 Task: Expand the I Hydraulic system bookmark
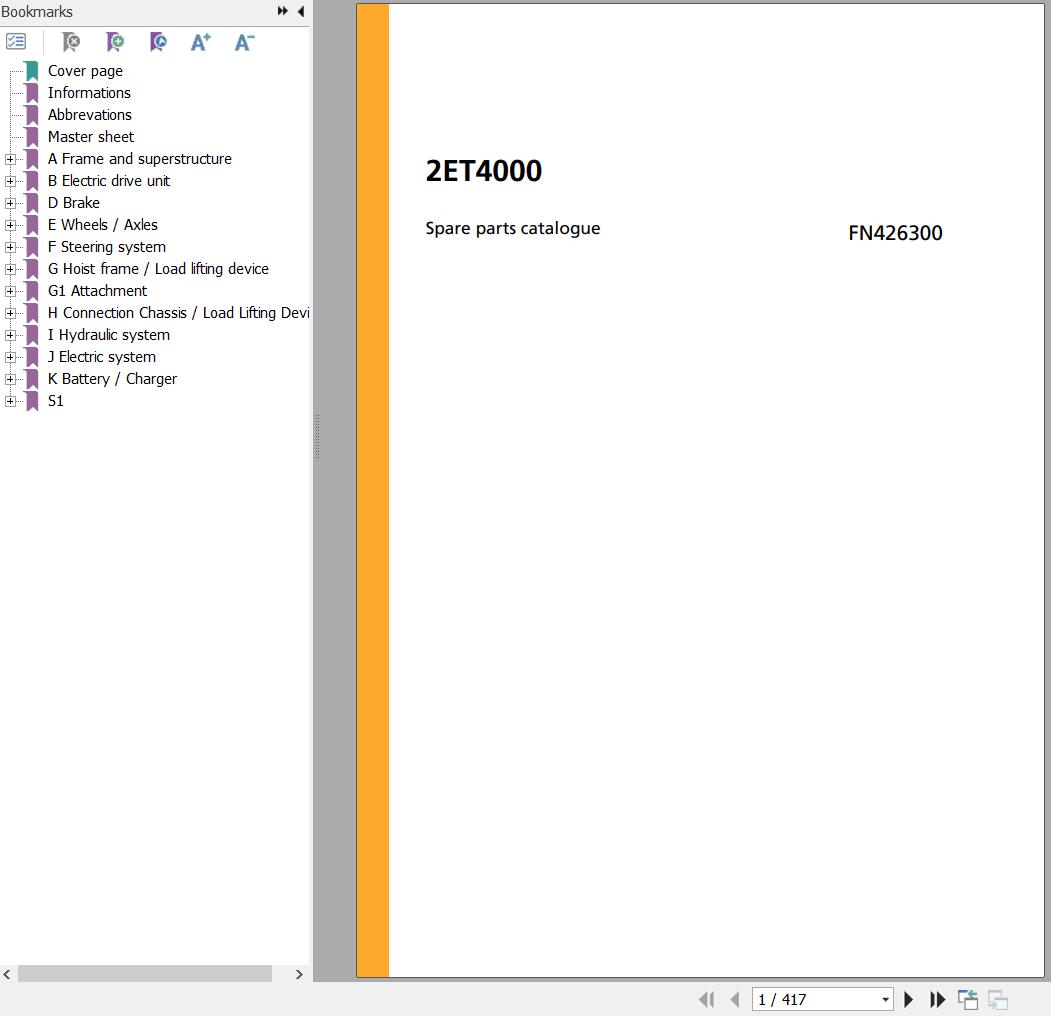click(x=10, y=335)
